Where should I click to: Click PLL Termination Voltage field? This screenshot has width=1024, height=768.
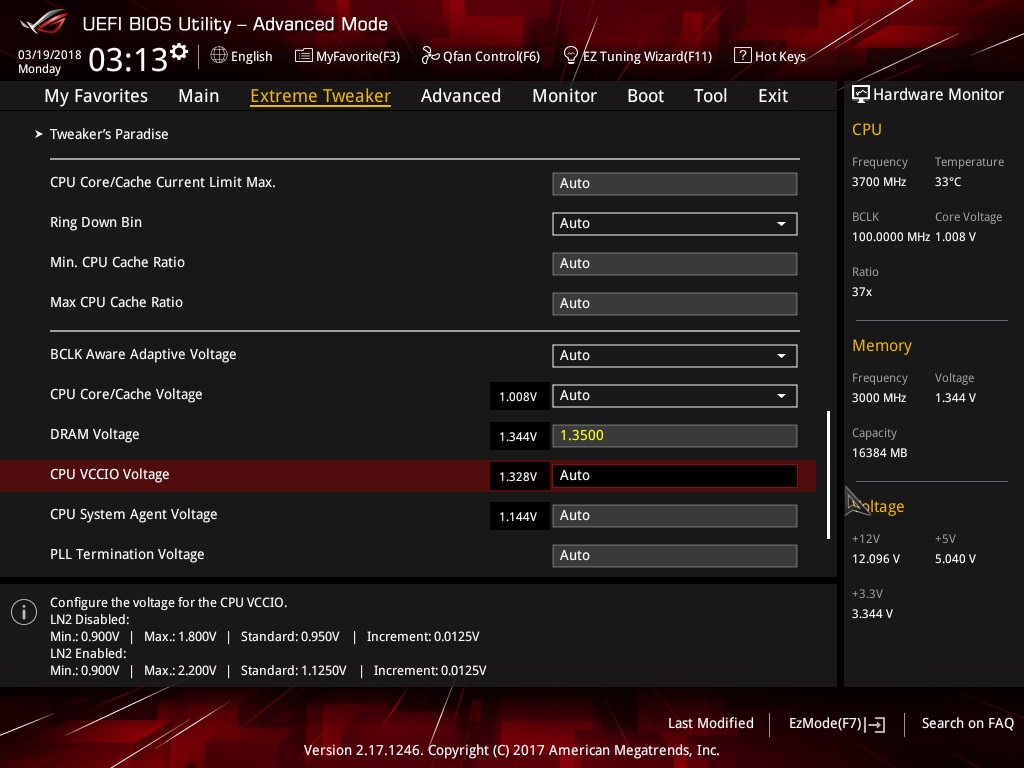click(675, 555)
